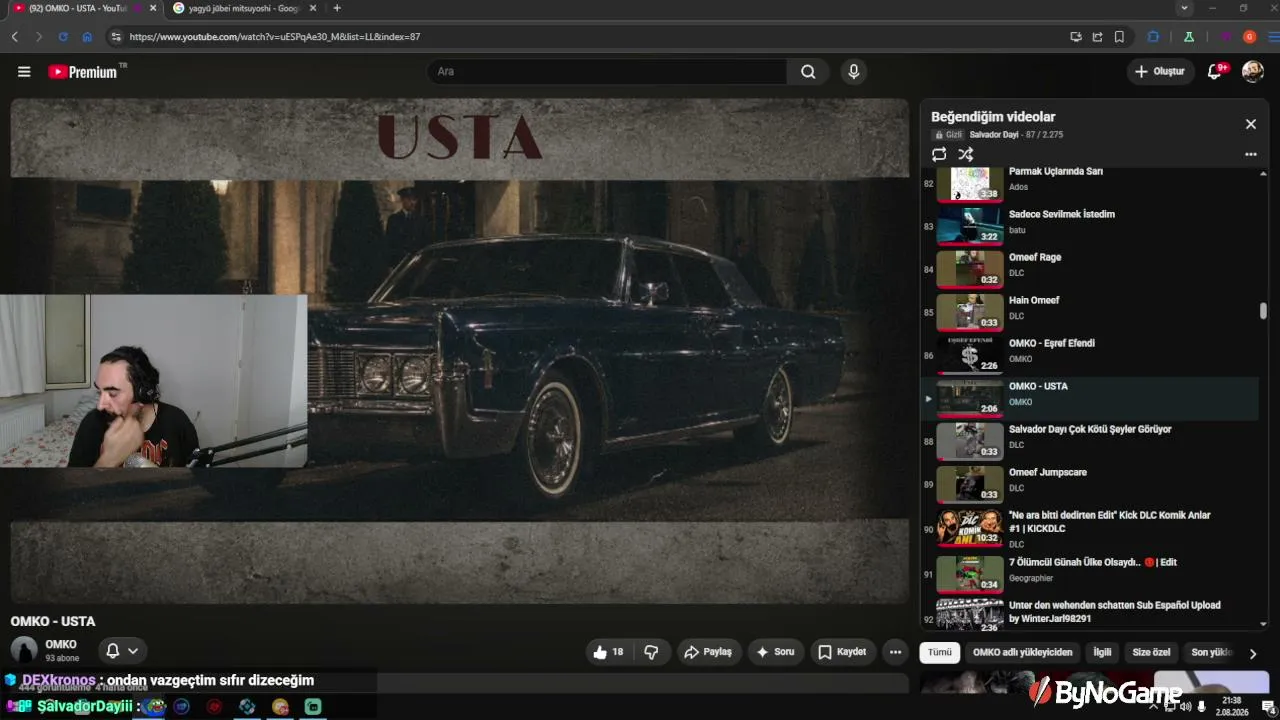Select the OMKO adlı yükleyiciden chip
This screenshot has width=1280, height=720.
coord(1022,652)
